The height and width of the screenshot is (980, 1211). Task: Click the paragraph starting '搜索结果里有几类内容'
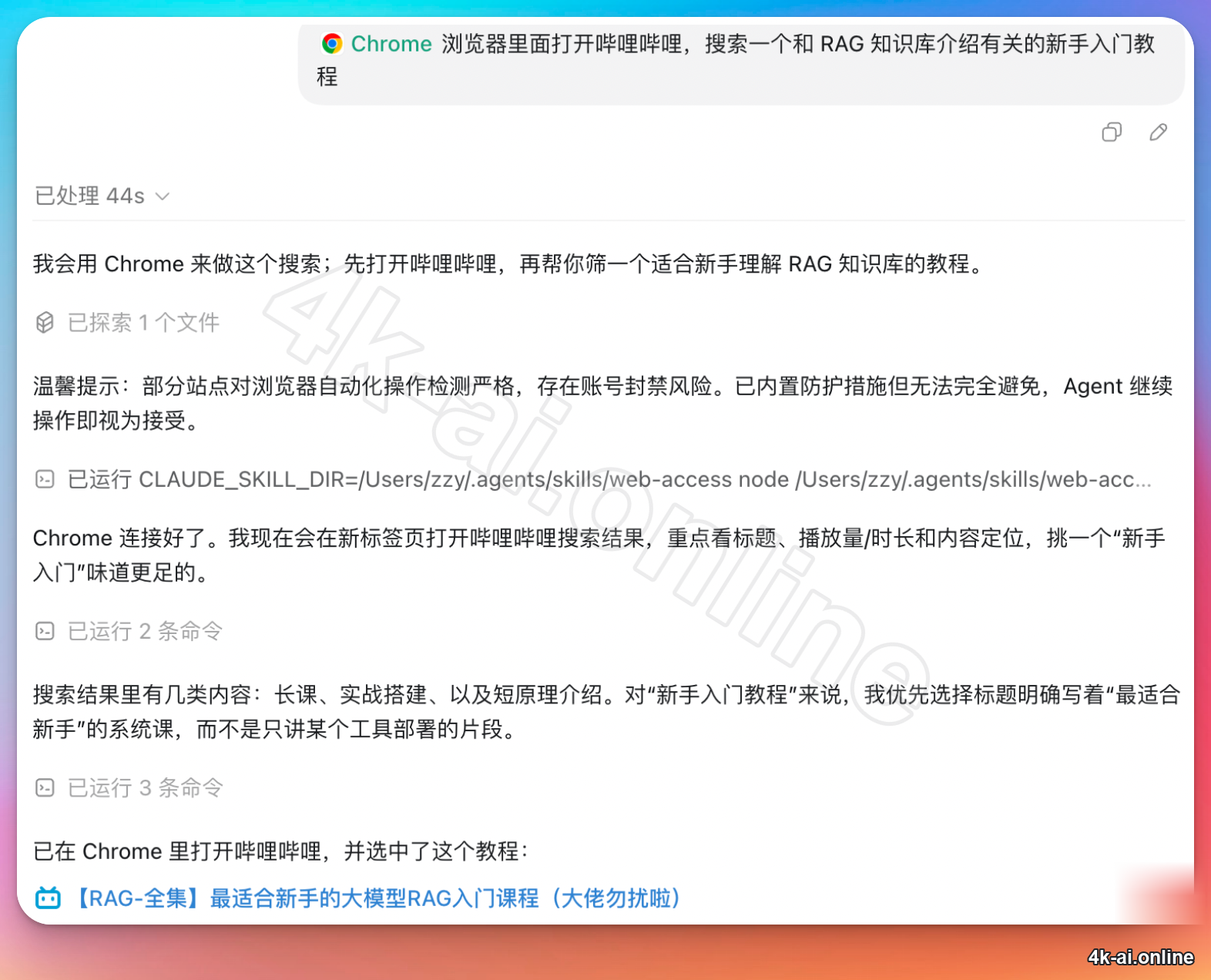tap(606, 712)
